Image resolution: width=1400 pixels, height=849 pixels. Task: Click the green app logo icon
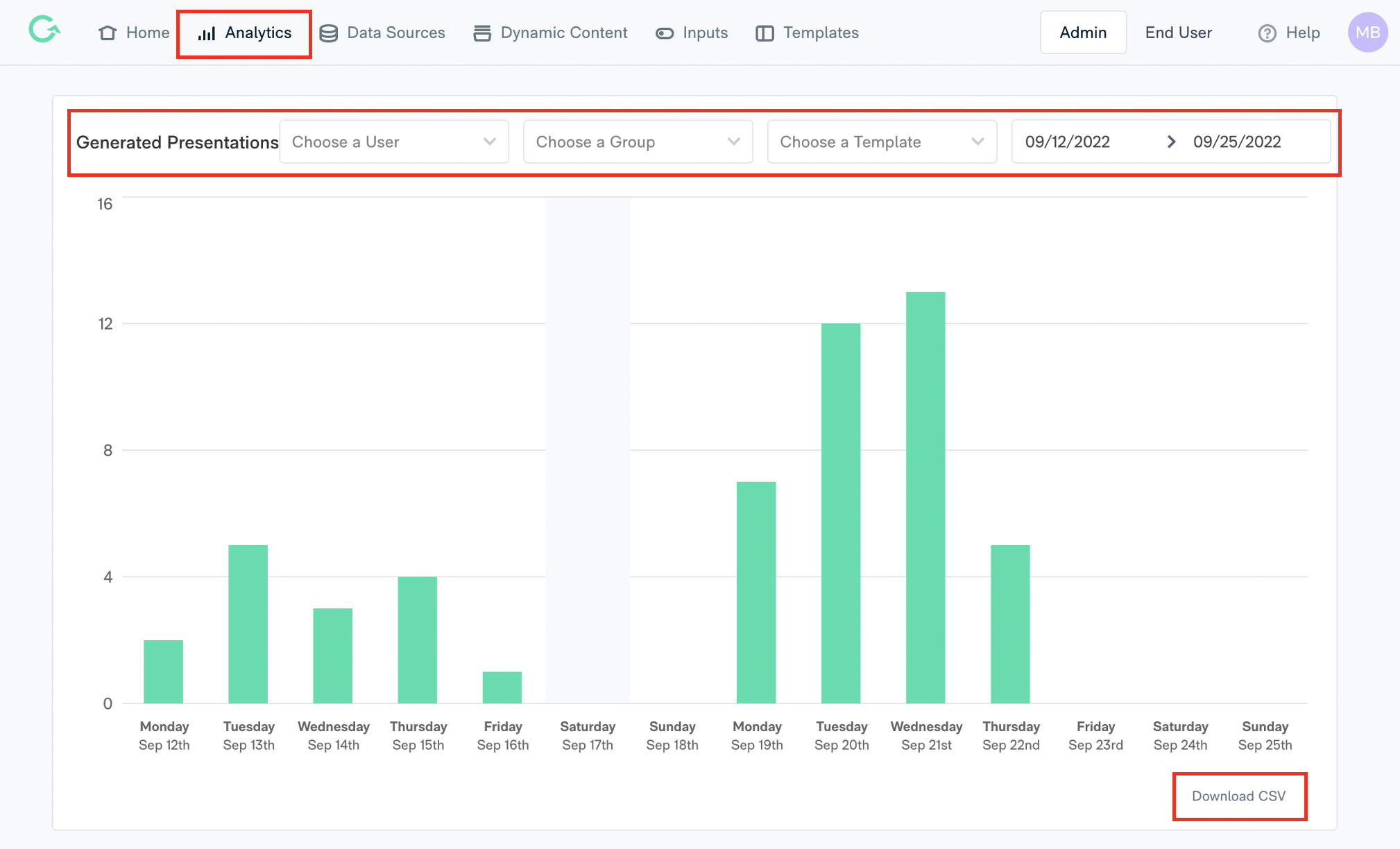point(44,31)
